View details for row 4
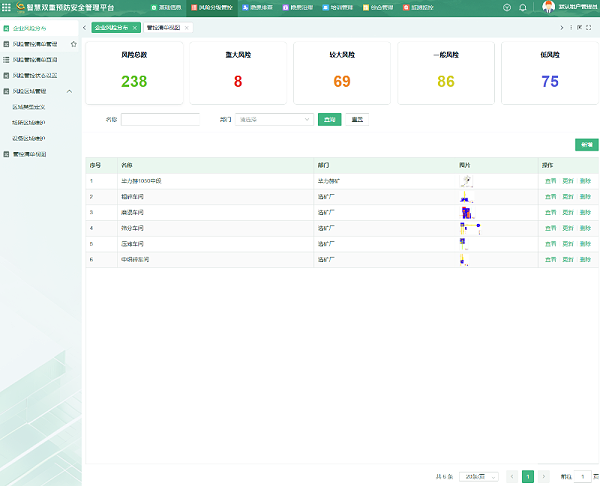Viewport: 600px width, 486px height. (x=551, y=228)
